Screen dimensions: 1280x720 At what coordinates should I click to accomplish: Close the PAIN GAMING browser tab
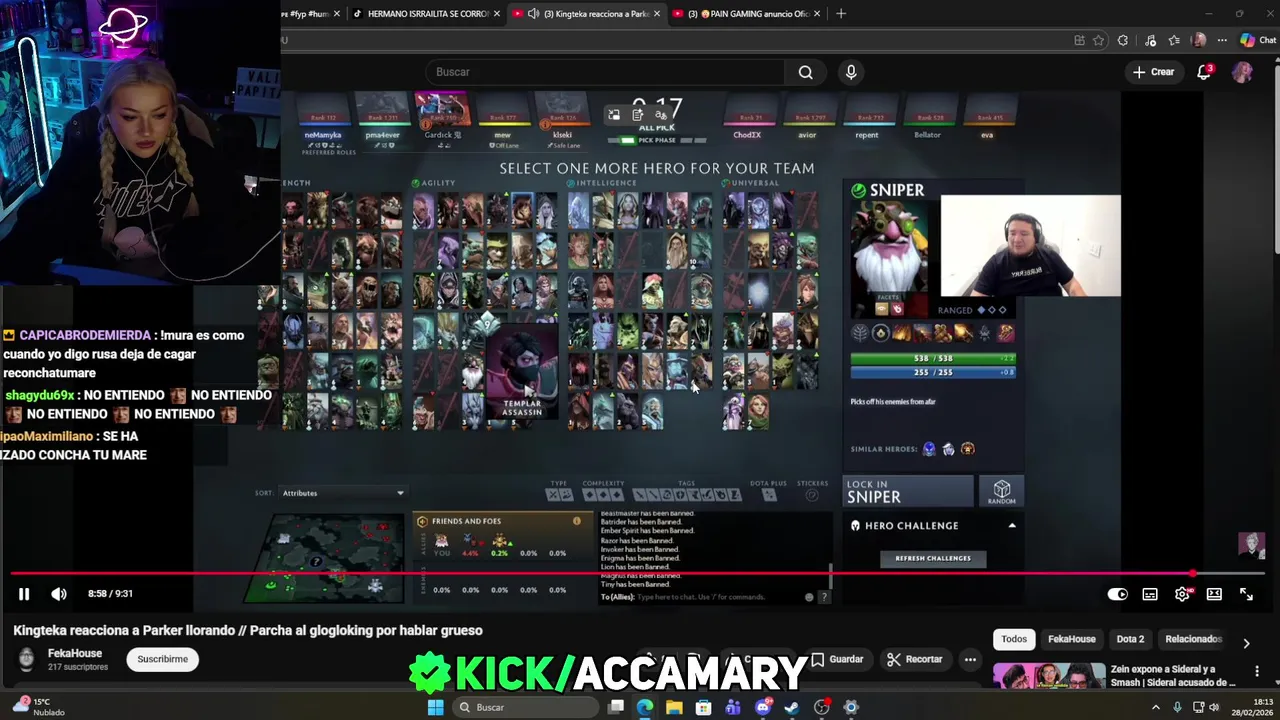tap(817, 14)
